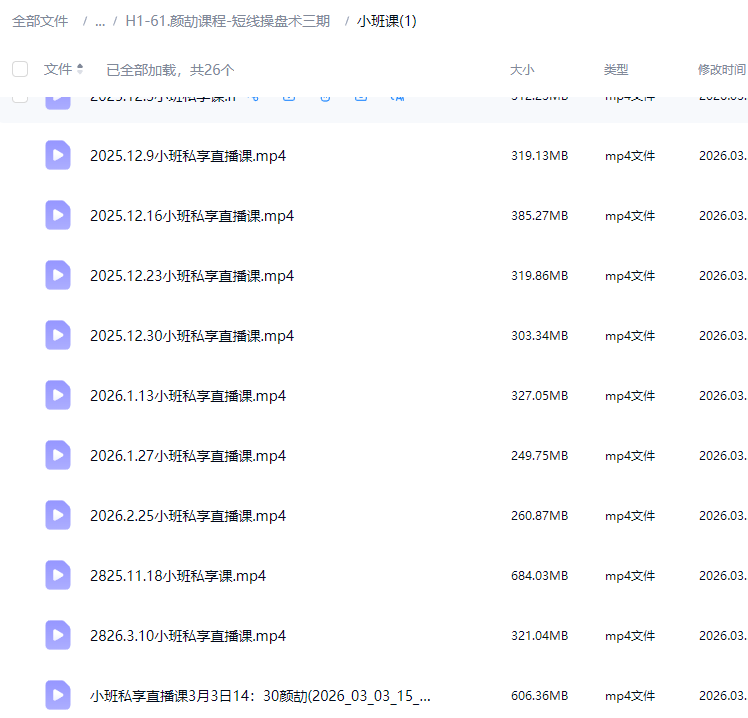Click size value 684.03MB
The image size is (748, 718).
click(x=540, y=576)
